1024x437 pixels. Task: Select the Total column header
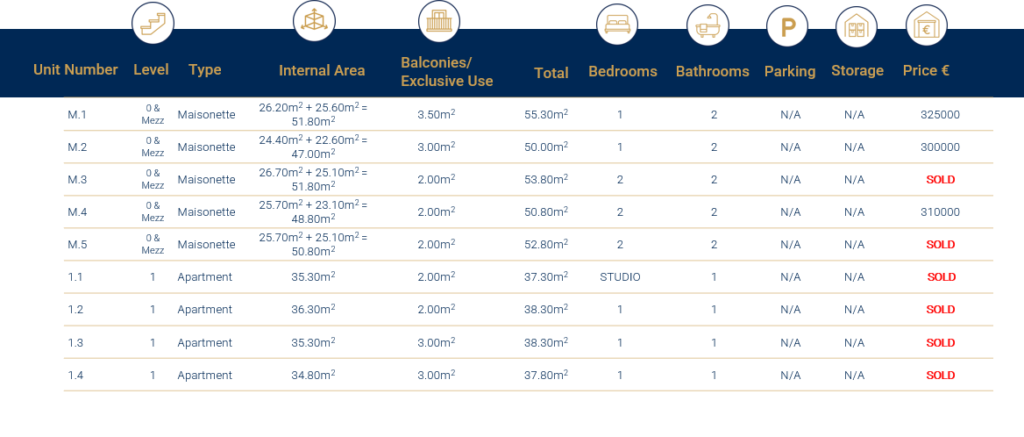(551, 73)
